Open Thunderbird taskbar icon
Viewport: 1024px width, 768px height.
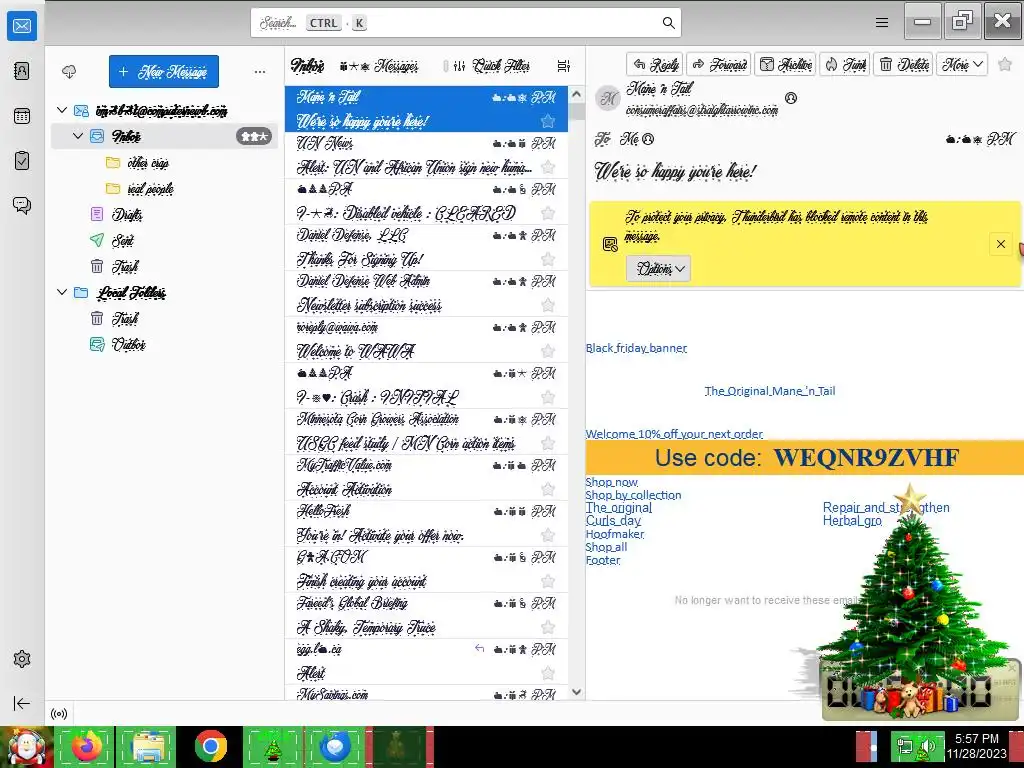pos(335,746)
